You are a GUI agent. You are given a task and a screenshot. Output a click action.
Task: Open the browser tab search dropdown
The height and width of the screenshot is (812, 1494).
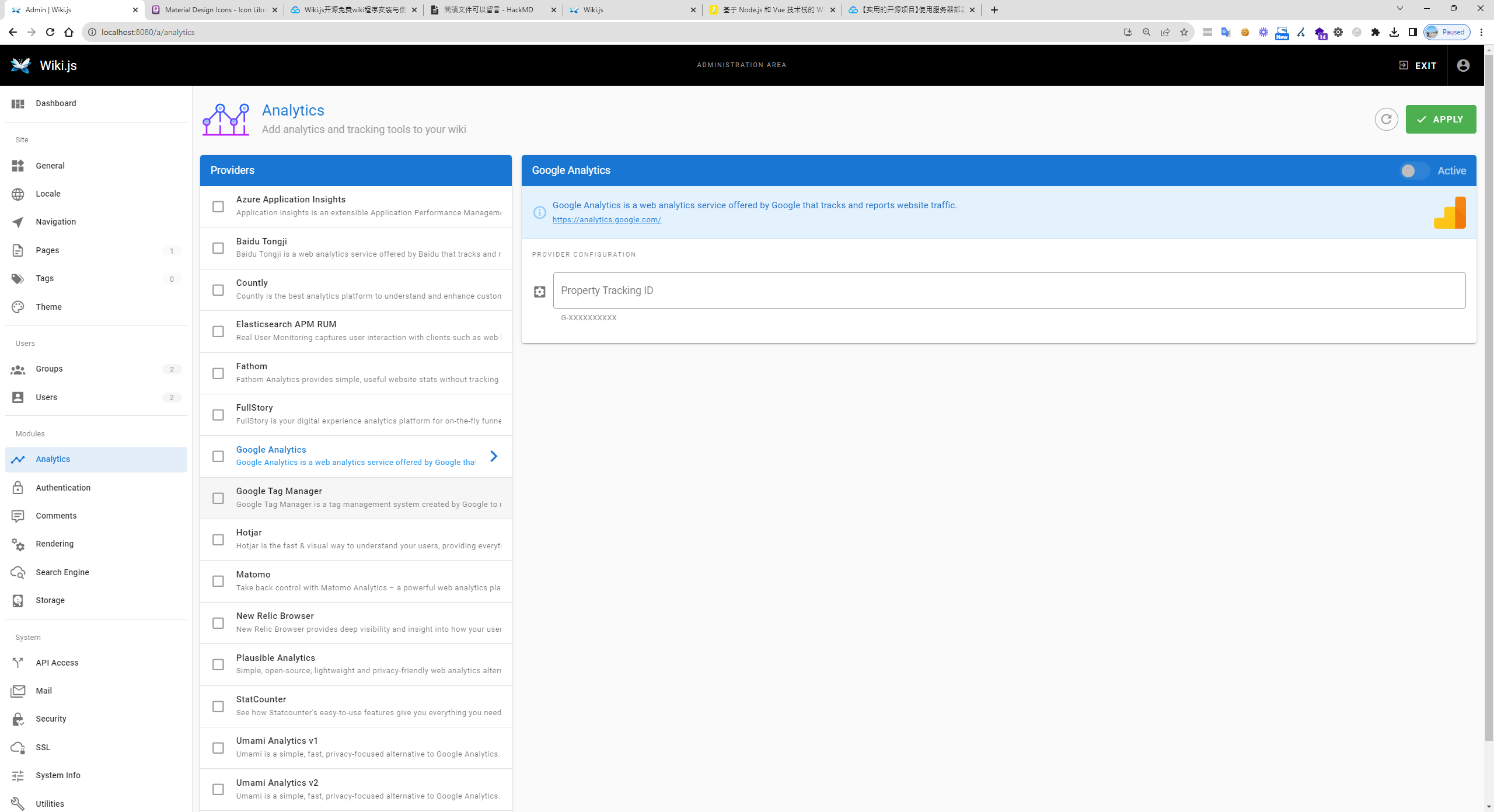1399,9
